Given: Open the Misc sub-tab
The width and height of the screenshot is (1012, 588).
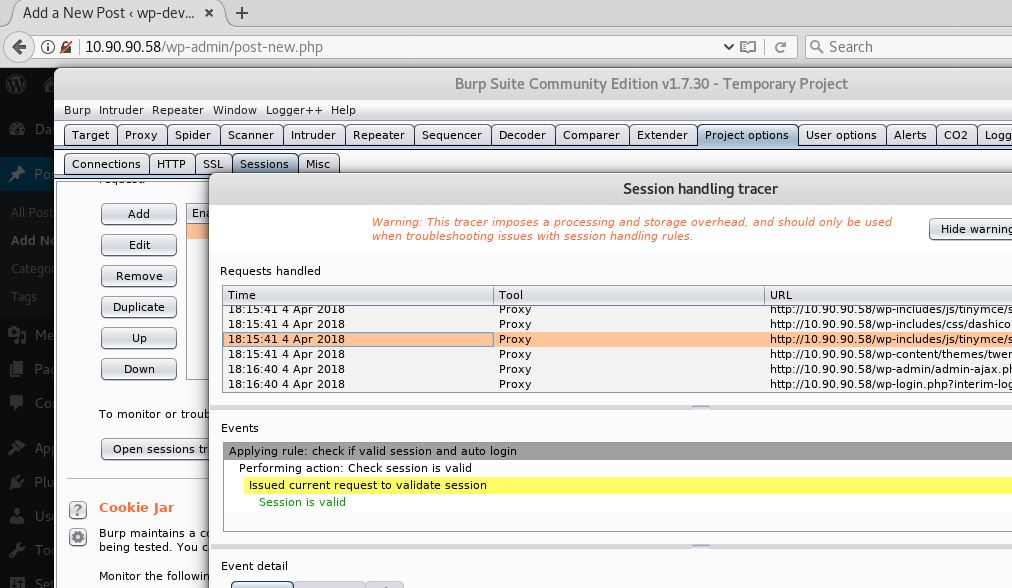Looking at the screenshot, I should [318, 164].
